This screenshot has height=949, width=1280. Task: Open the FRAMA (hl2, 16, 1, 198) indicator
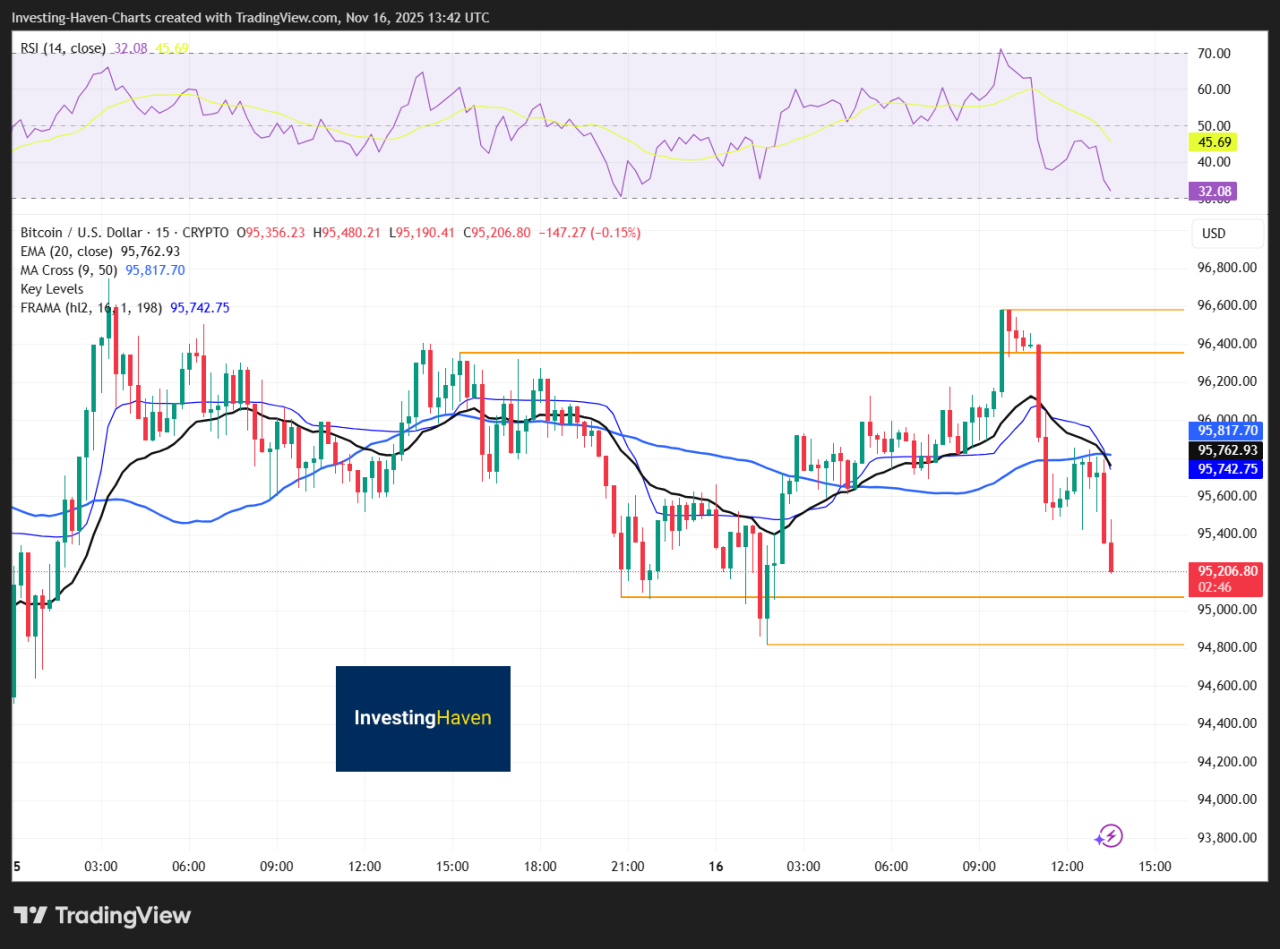90,307
